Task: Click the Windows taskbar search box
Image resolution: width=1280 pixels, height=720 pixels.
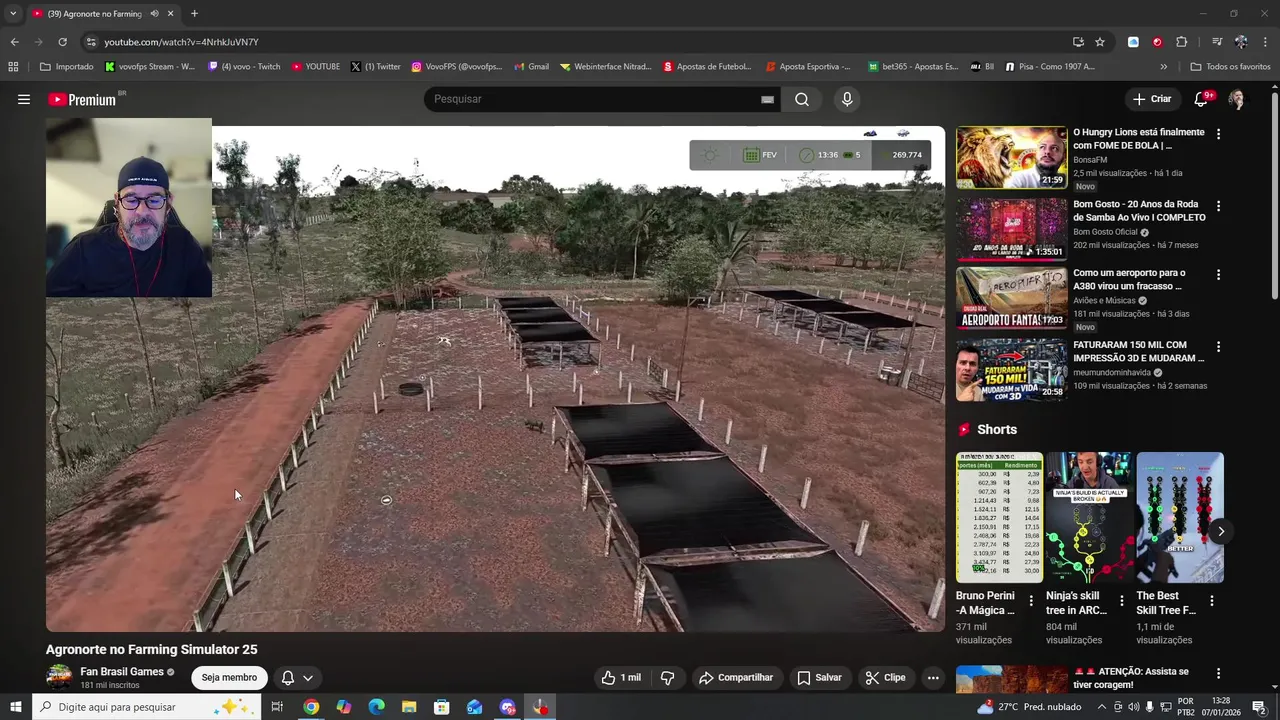Action: point(145,707)
